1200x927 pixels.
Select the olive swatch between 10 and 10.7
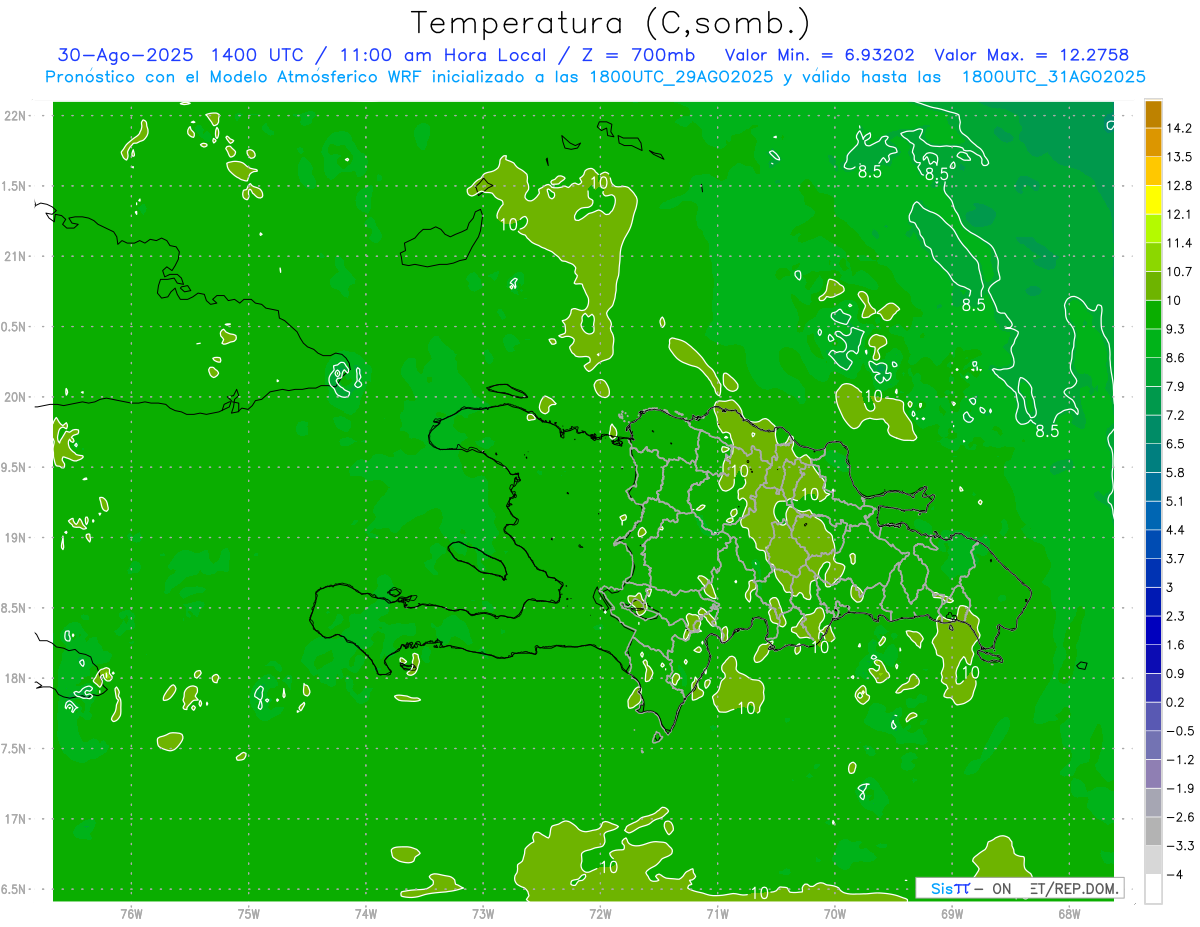click(1153, 286)
